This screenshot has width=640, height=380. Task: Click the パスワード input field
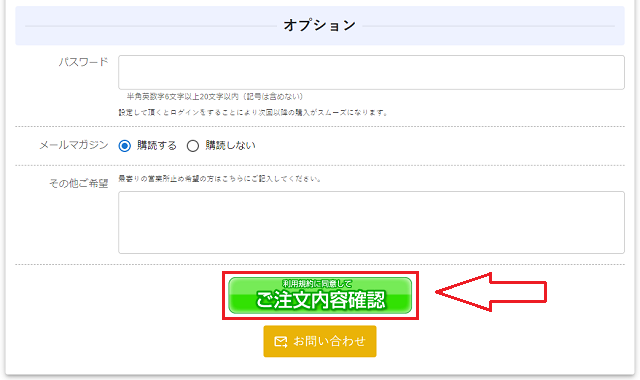tap(371, 72)
